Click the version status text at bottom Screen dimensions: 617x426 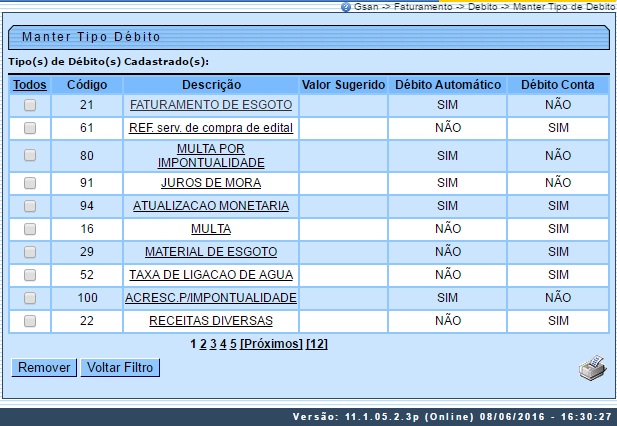click(452, 417)
